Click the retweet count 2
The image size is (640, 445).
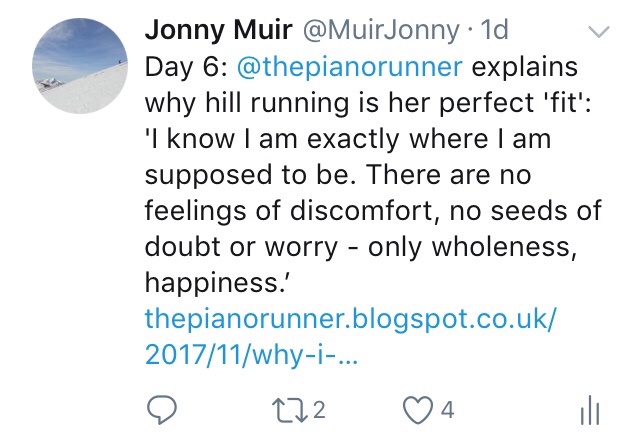320,408
